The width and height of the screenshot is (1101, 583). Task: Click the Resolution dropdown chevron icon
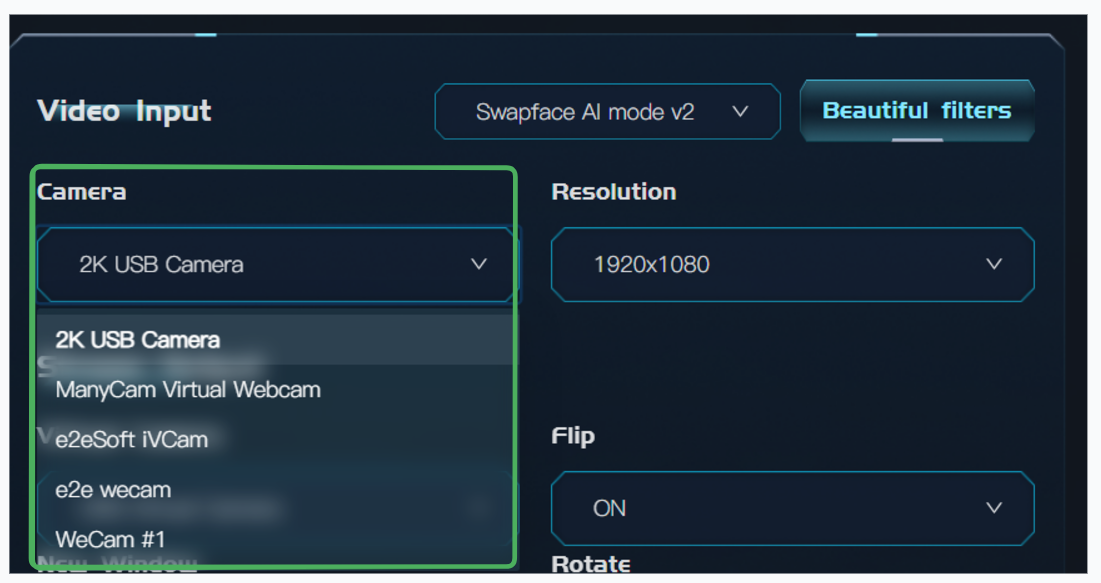tap(992, 264)
